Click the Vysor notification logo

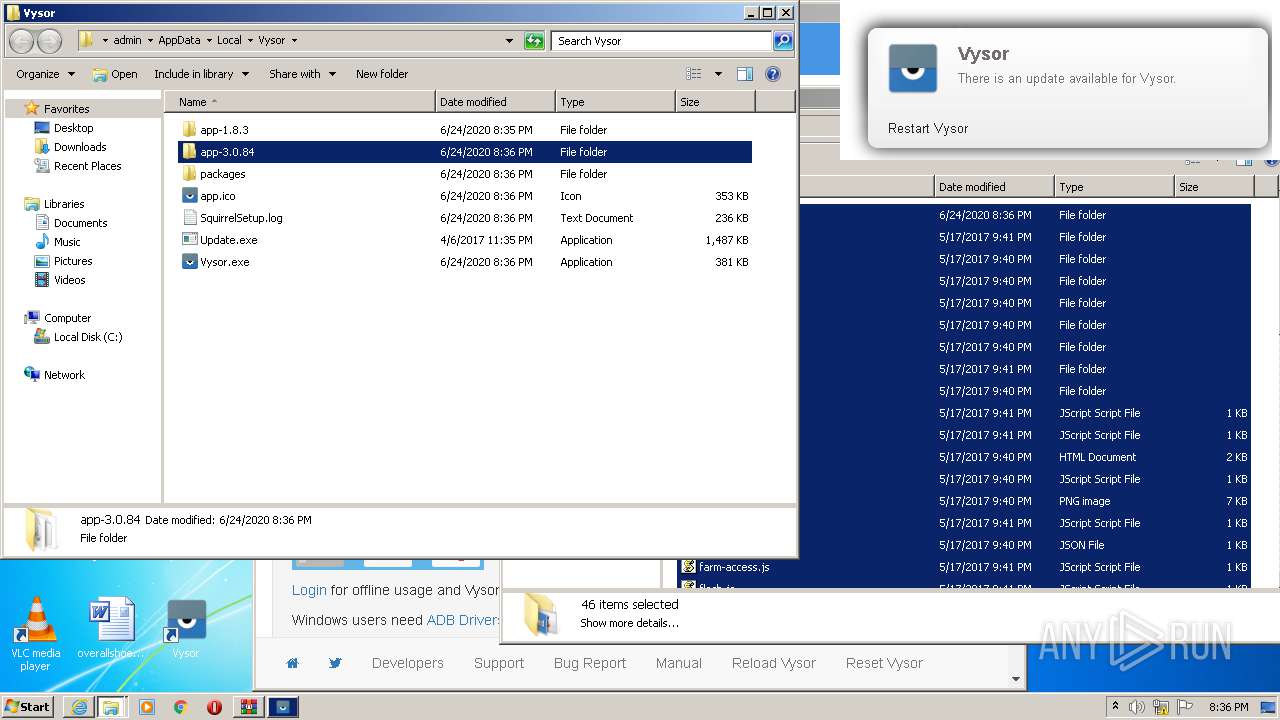(913, 68)
